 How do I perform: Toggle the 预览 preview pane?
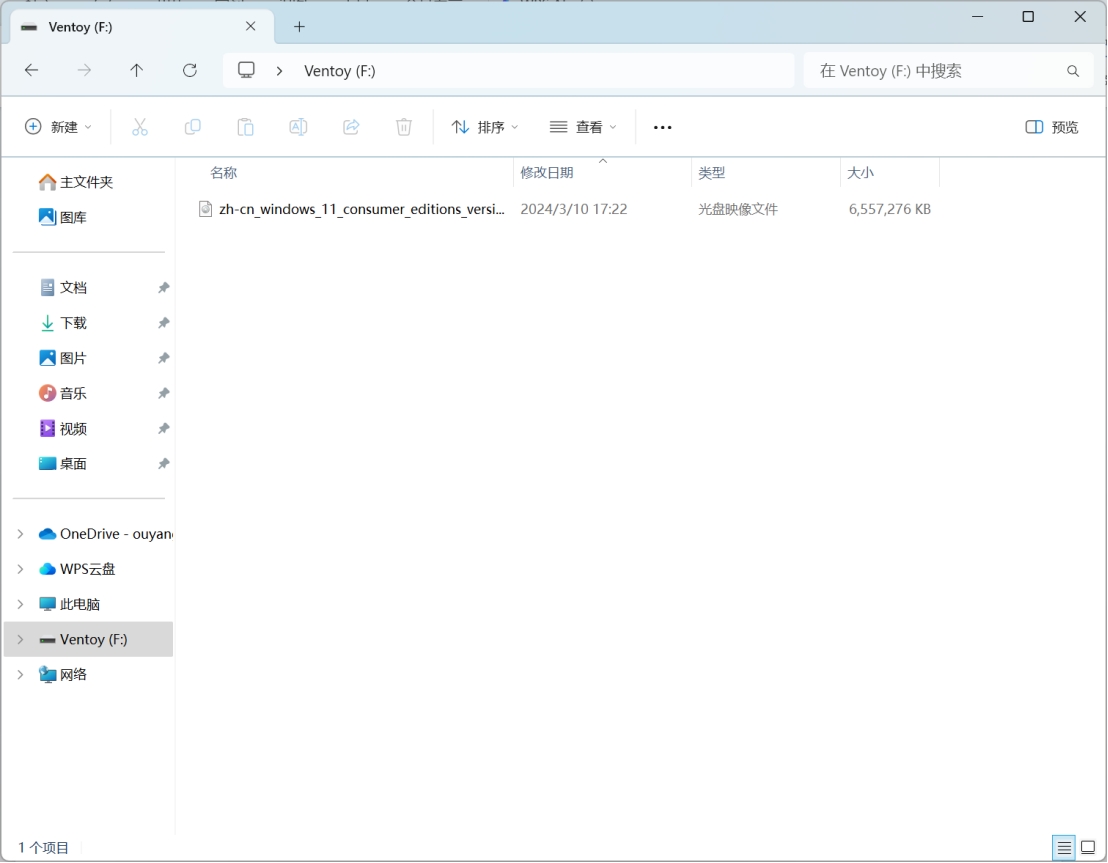coord(1052,127)
